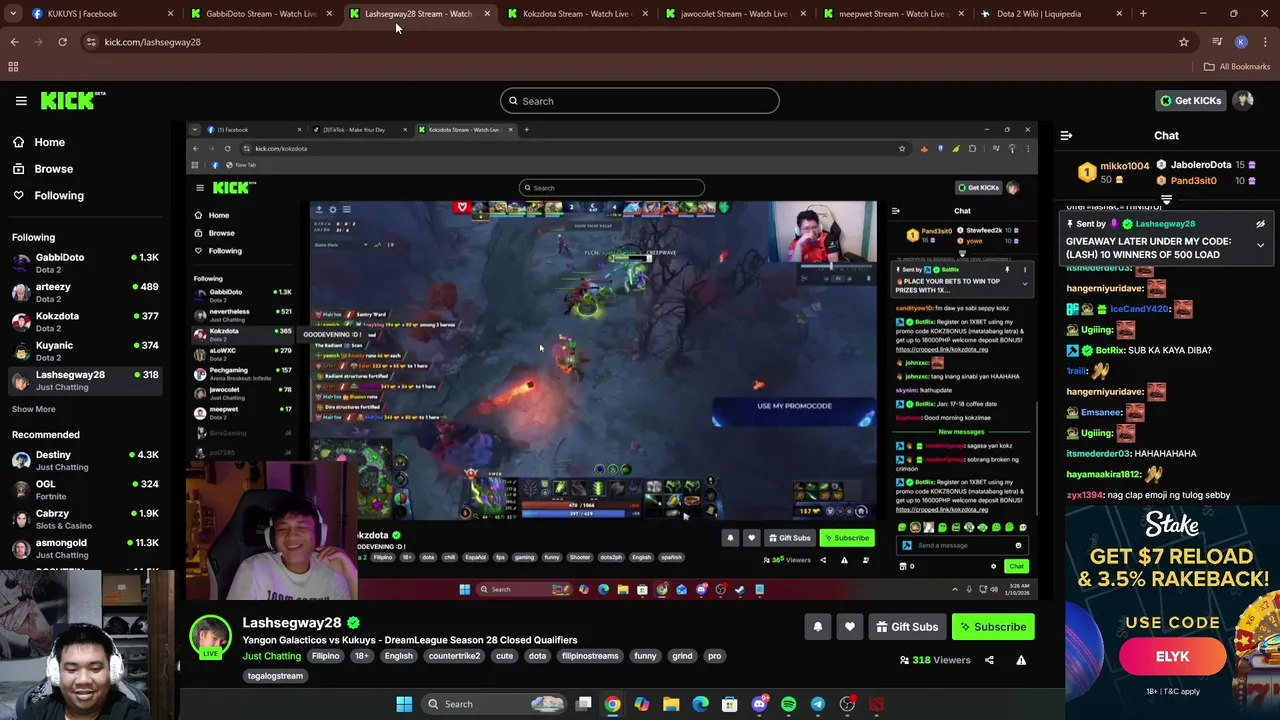Open All Bookmarks folder

[1237, 67]
